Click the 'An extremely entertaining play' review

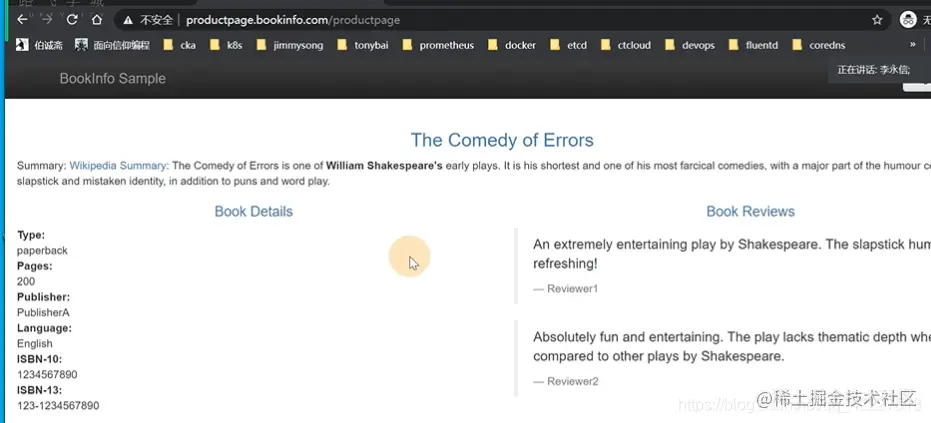click(732, 254)
